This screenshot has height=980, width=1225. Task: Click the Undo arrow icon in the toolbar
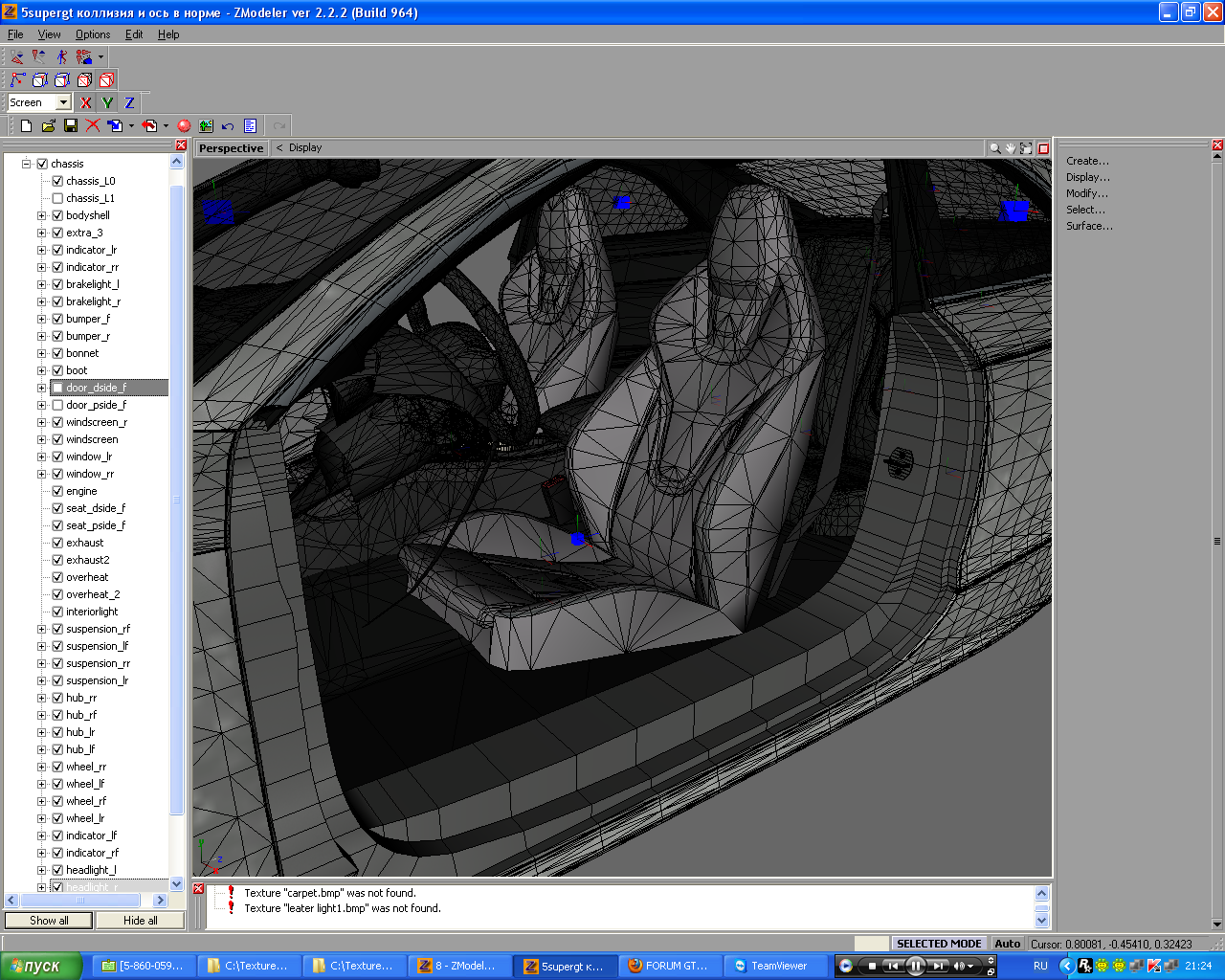point(228,125)
